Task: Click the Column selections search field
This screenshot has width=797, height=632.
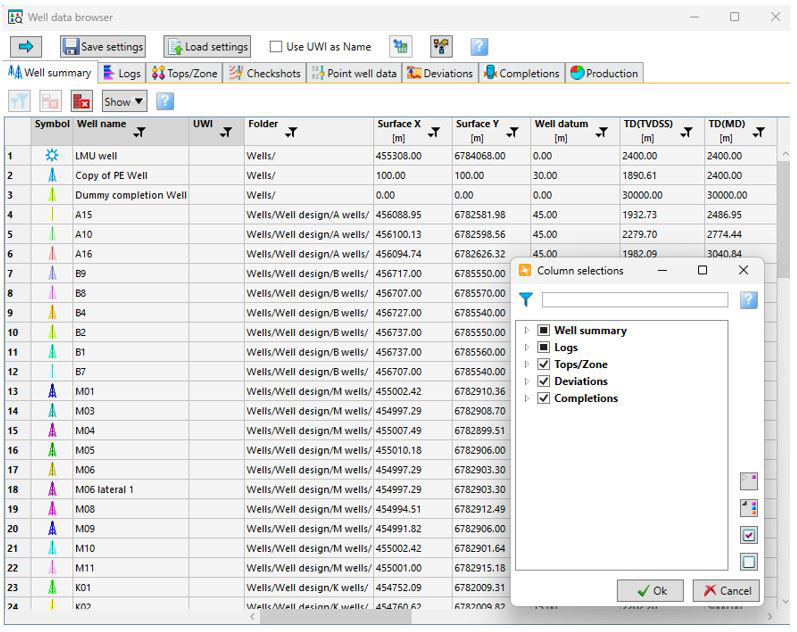Action: click(634, 299)
